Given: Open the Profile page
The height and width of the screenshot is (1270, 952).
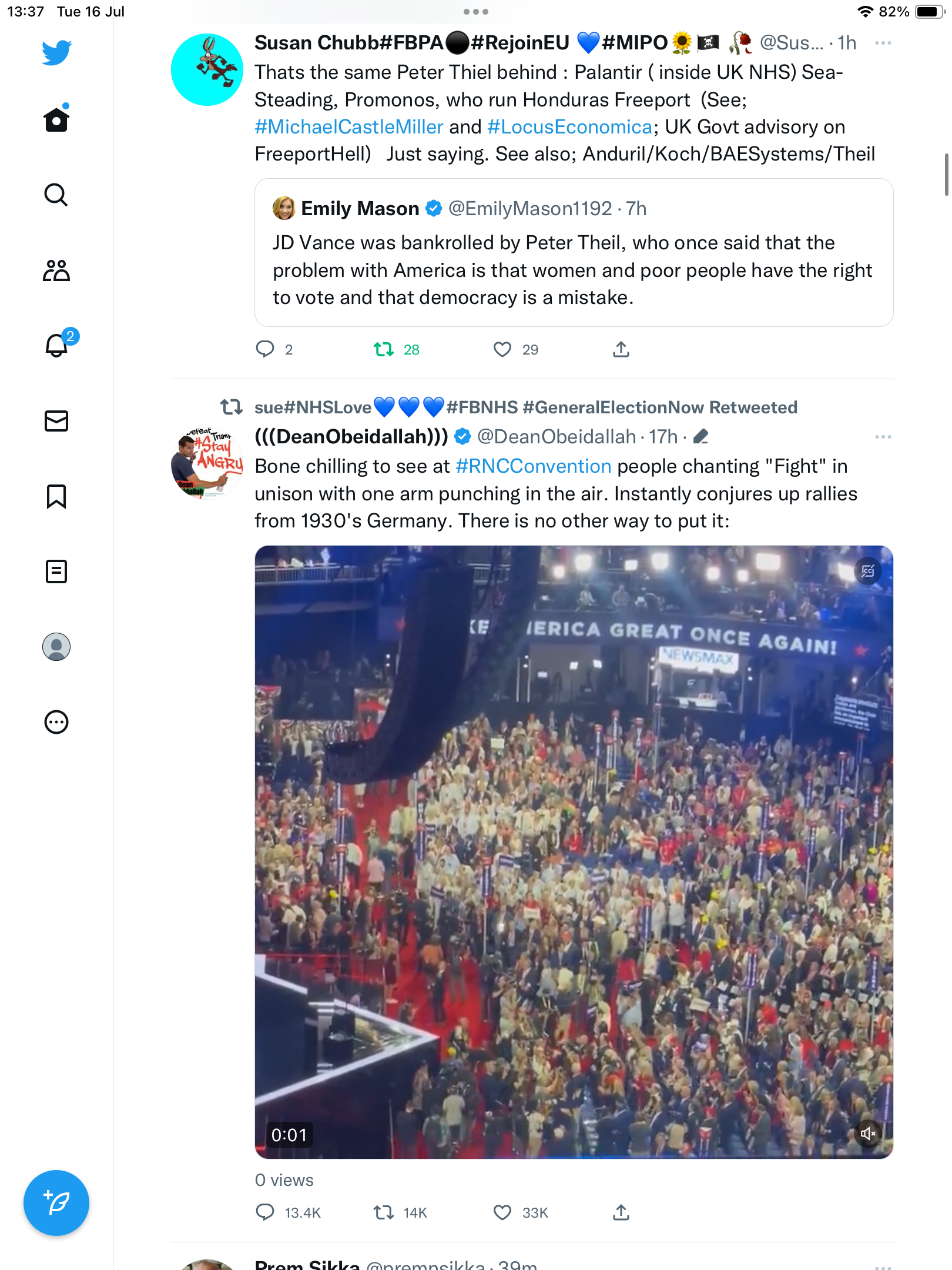Looking at the screenshot, I should click(x=56, y=647).
